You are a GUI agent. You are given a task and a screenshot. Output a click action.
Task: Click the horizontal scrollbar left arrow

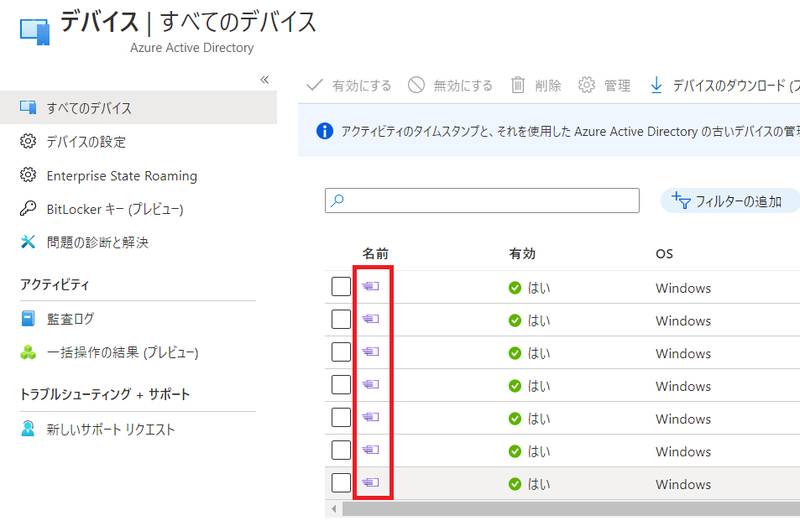(x=334, y=509)
